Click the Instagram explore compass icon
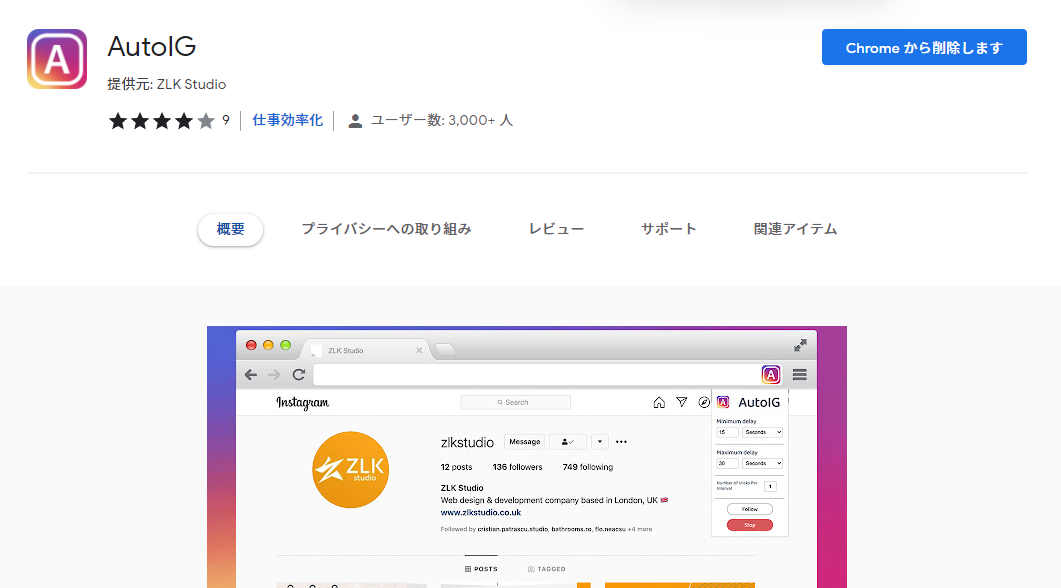This screenshot has width=1061, height=588. point(704,403)
